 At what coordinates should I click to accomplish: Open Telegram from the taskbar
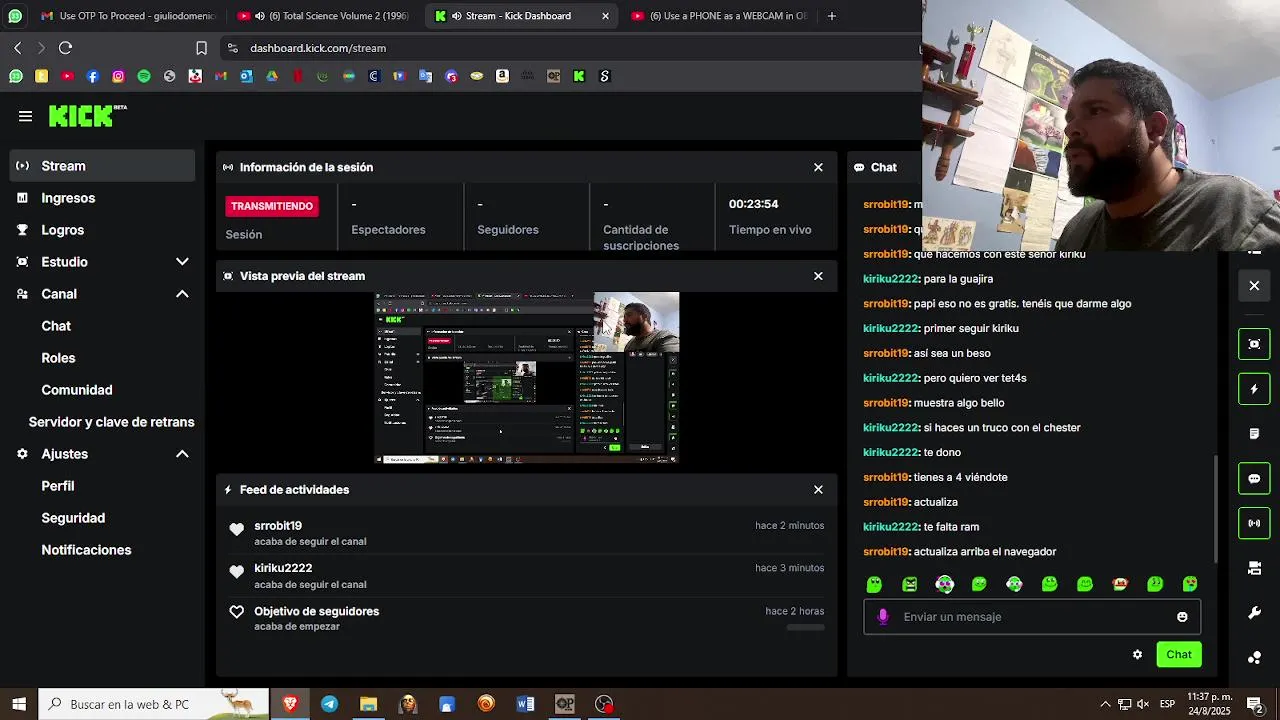click(329, 704)
